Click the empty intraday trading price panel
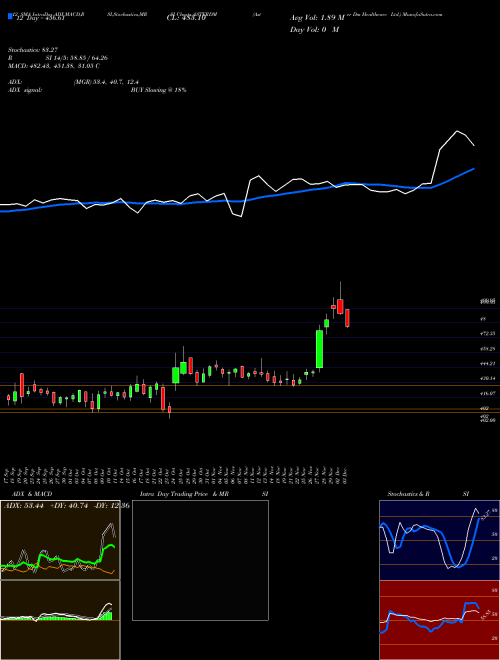The height and width of the screenshot is (660, 500). (200, 560)
